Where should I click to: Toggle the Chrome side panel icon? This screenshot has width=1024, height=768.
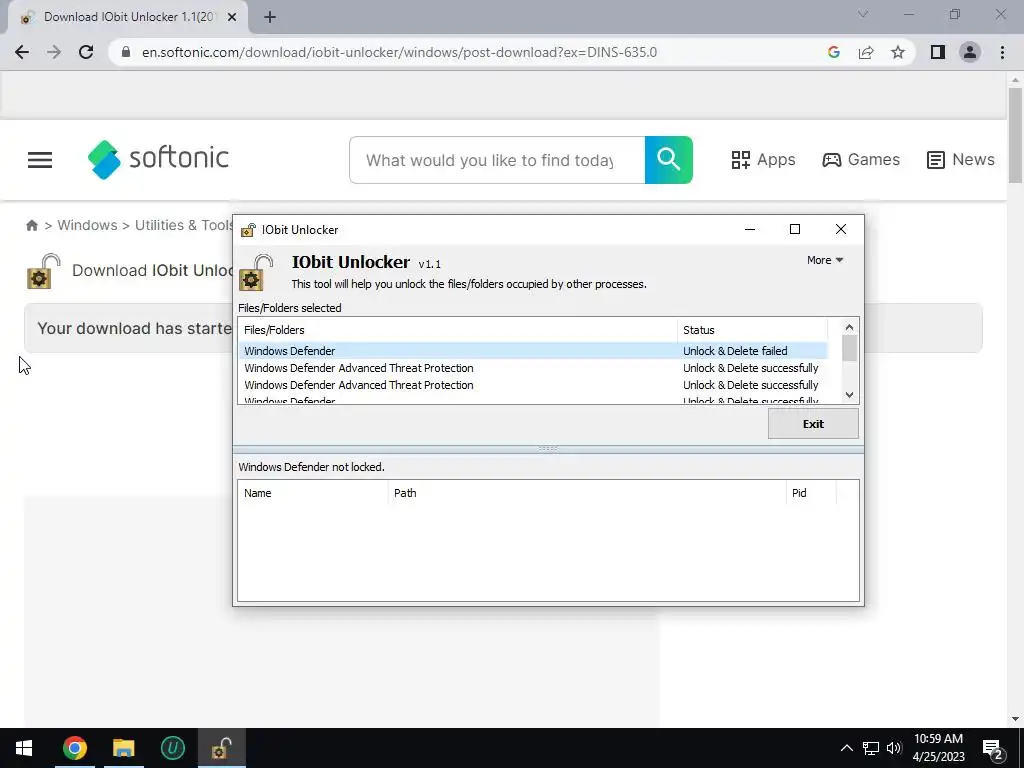pyautogui.click(x=938, y=52)
